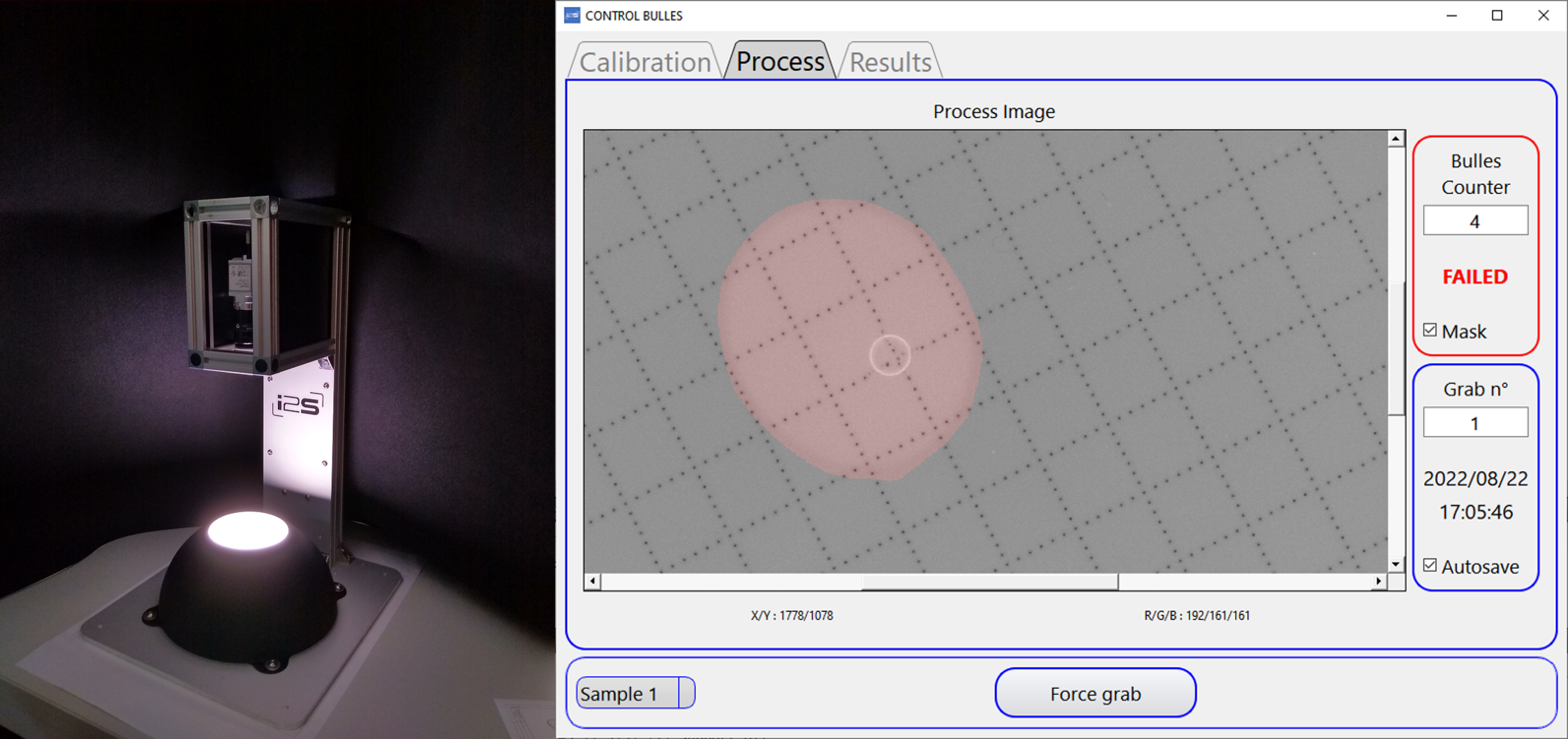Click the Process Image title label
Image resolution: width=1568 pixels, height=739 pixels.
(x=993, y=112)
